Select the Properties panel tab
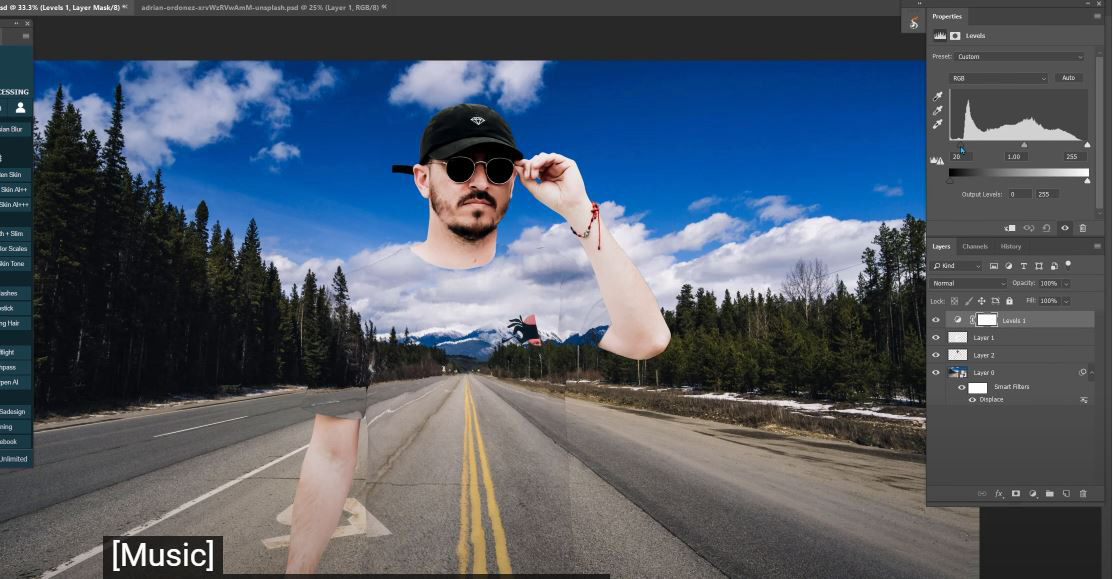1113x579 pixels. tap(947, 16)
